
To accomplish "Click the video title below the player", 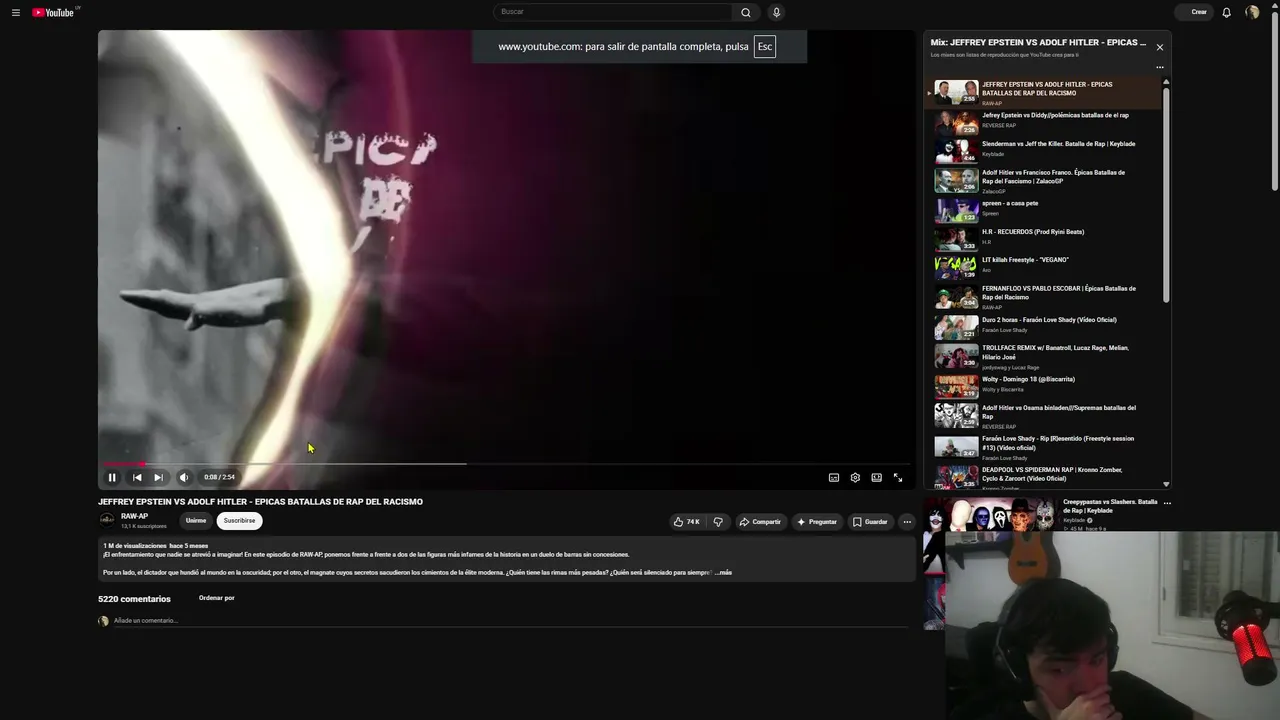I will click(260, 502).
